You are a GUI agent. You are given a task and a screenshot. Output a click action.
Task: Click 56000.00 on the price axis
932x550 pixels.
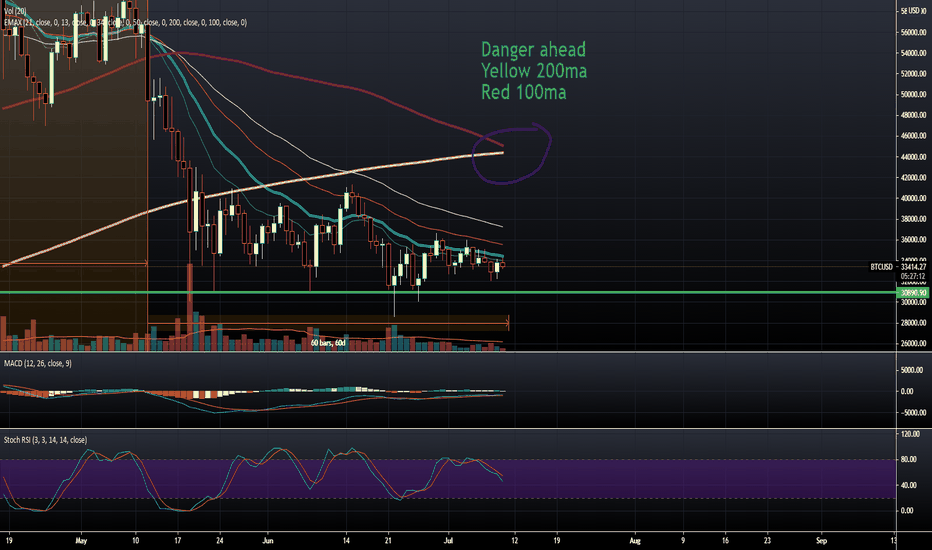pos(913,33)
